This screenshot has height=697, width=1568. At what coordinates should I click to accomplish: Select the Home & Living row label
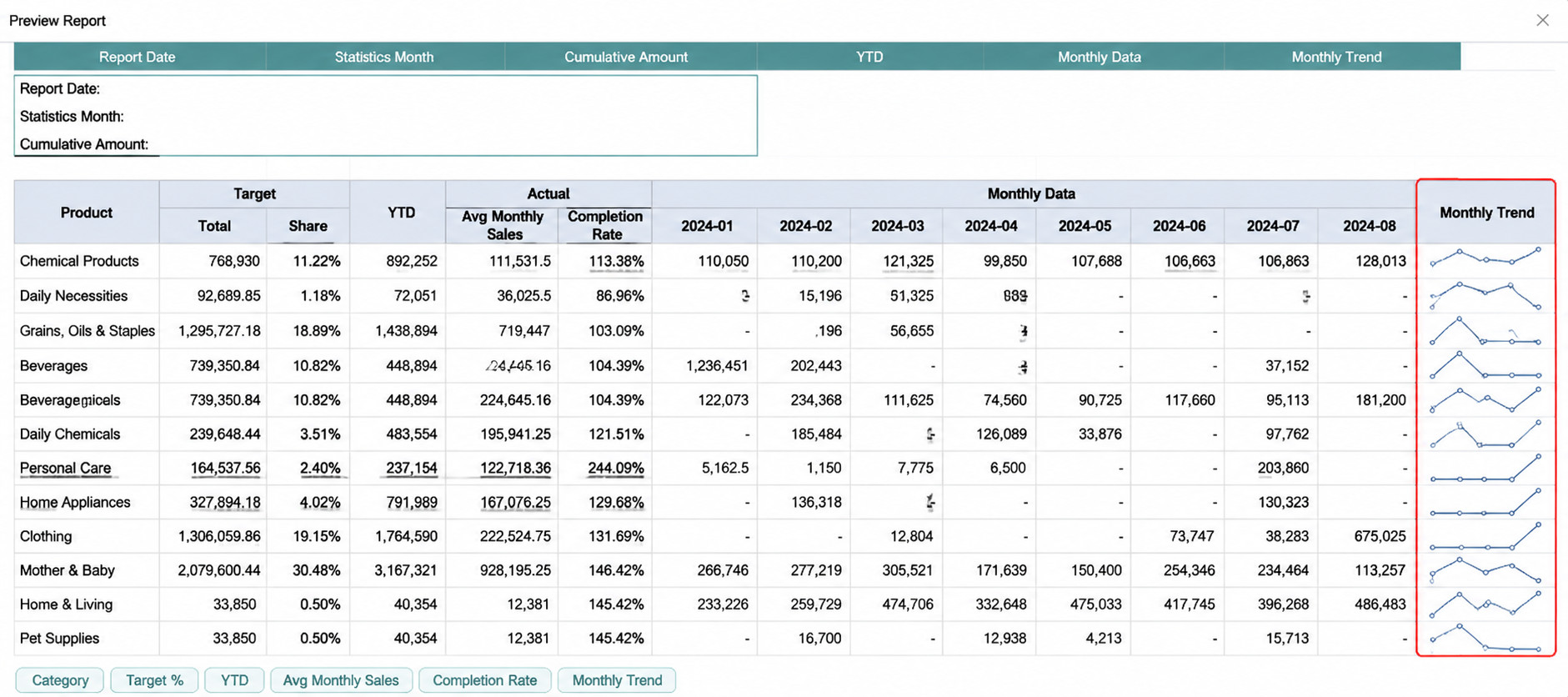(x=66, y=604)
